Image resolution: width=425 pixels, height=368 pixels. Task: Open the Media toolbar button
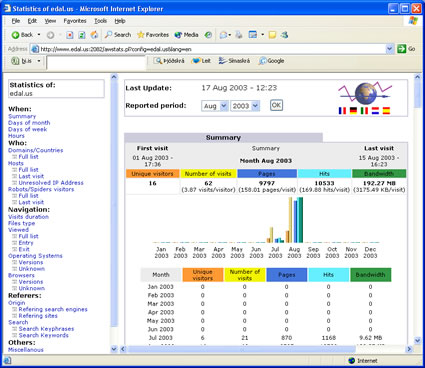187,35
